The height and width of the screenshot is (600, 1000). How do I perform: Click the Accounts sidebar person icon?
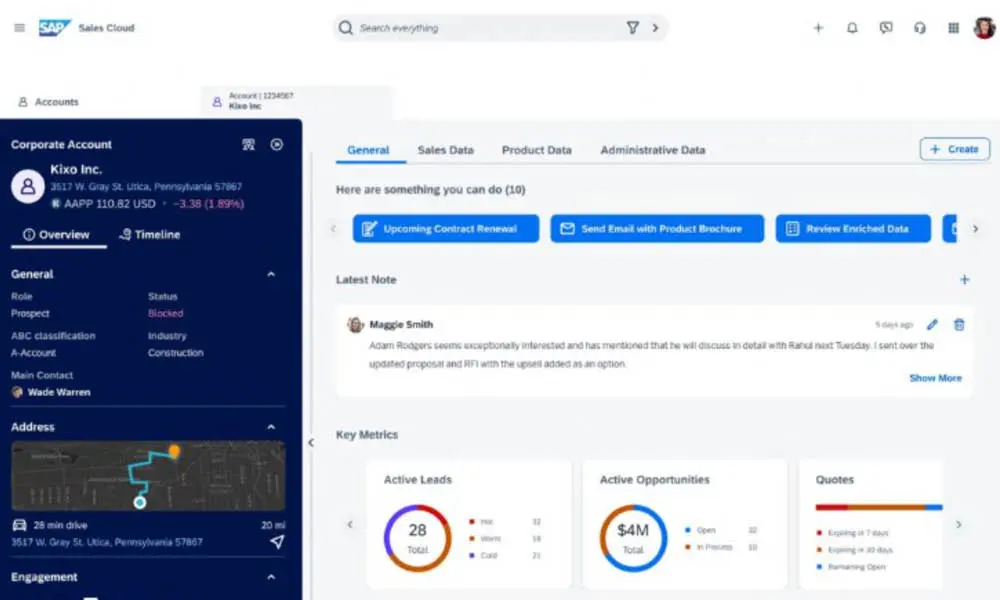point(22,101)
